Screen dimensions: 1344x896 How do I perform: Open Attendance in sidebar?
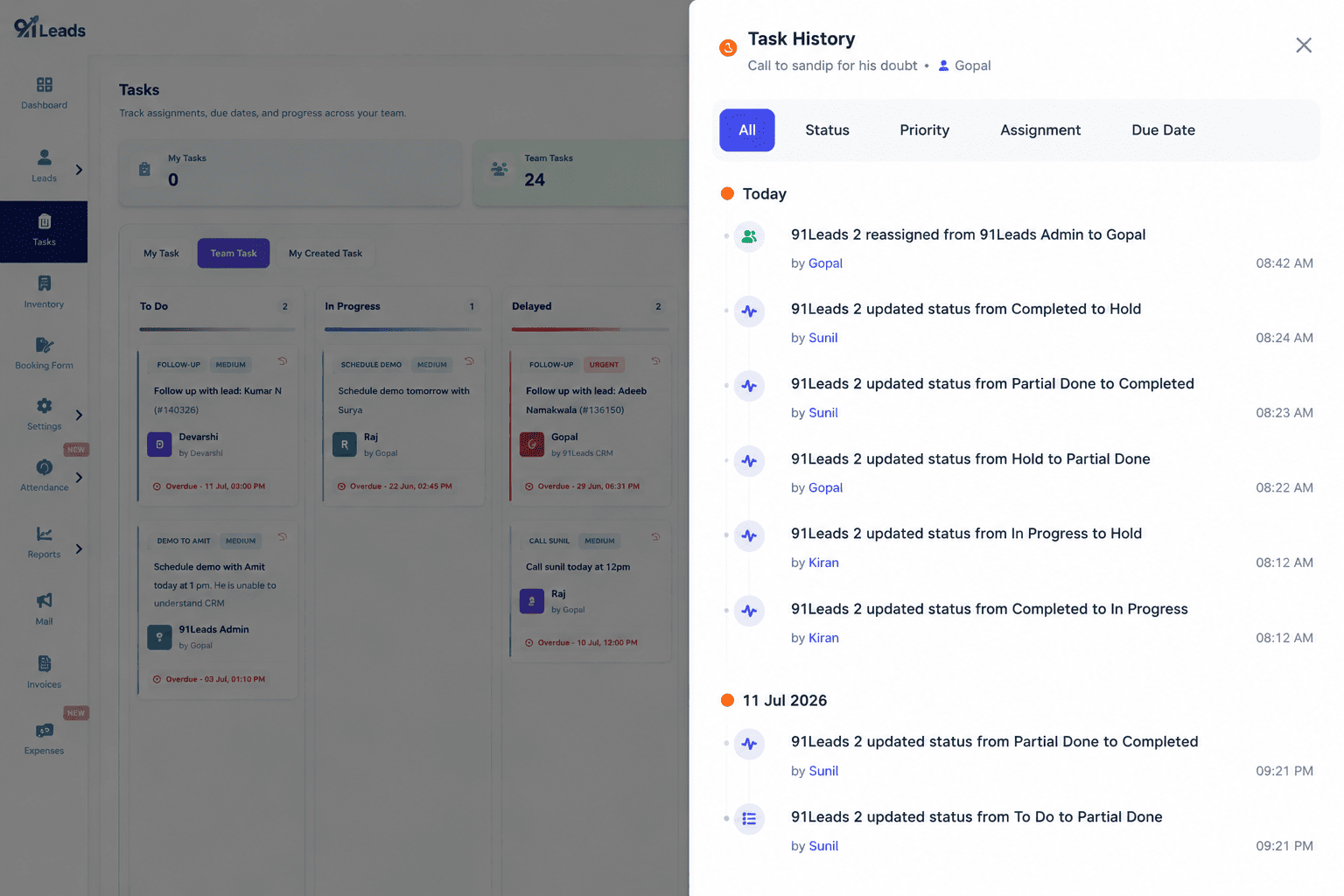[x=44, y=475]
